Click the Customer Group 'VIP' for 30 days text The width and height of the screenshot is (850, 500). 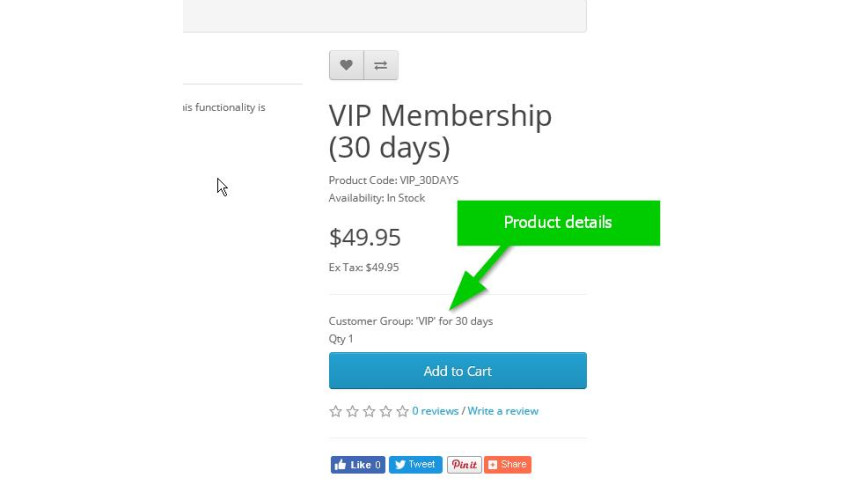pyautogui.click(x=410, y=321)
